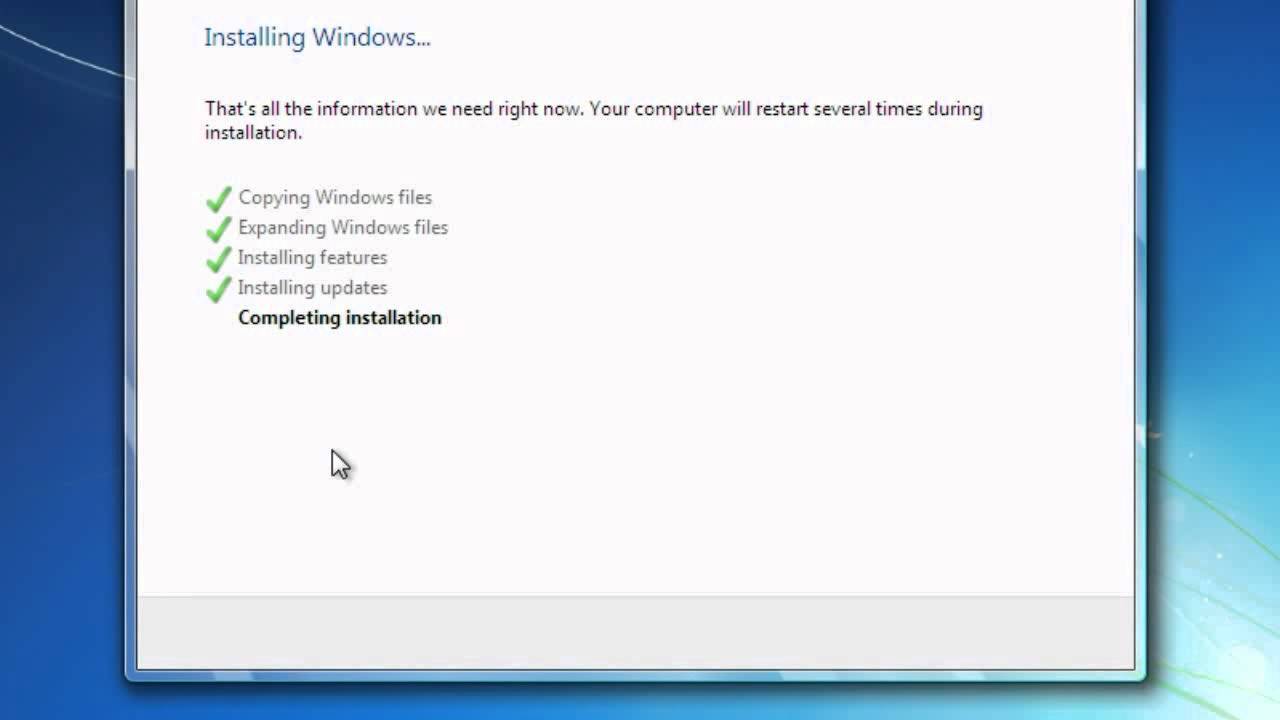This screenshot has height=720, width=1280.
Task: Click the "Installing Windows..." heading
Action: 317,37
